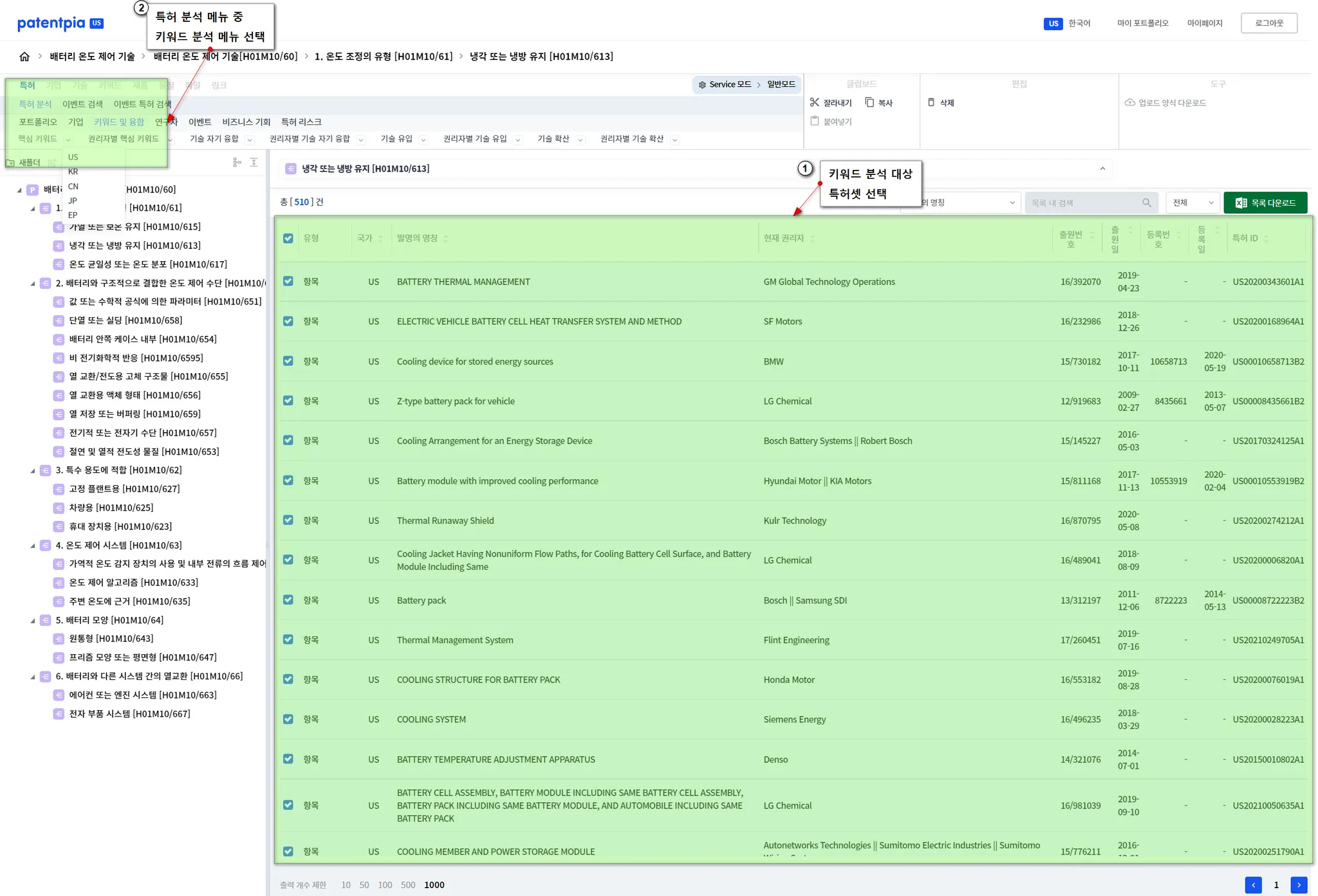1318x896 pixels.
Task: Set output count limit to 500
Action: (x=408, y=885)
